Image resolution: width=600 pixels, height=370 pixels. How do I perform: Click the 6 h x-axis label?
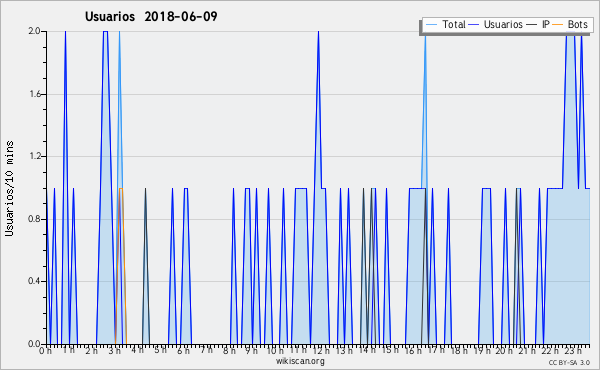(x=183, y=350)
